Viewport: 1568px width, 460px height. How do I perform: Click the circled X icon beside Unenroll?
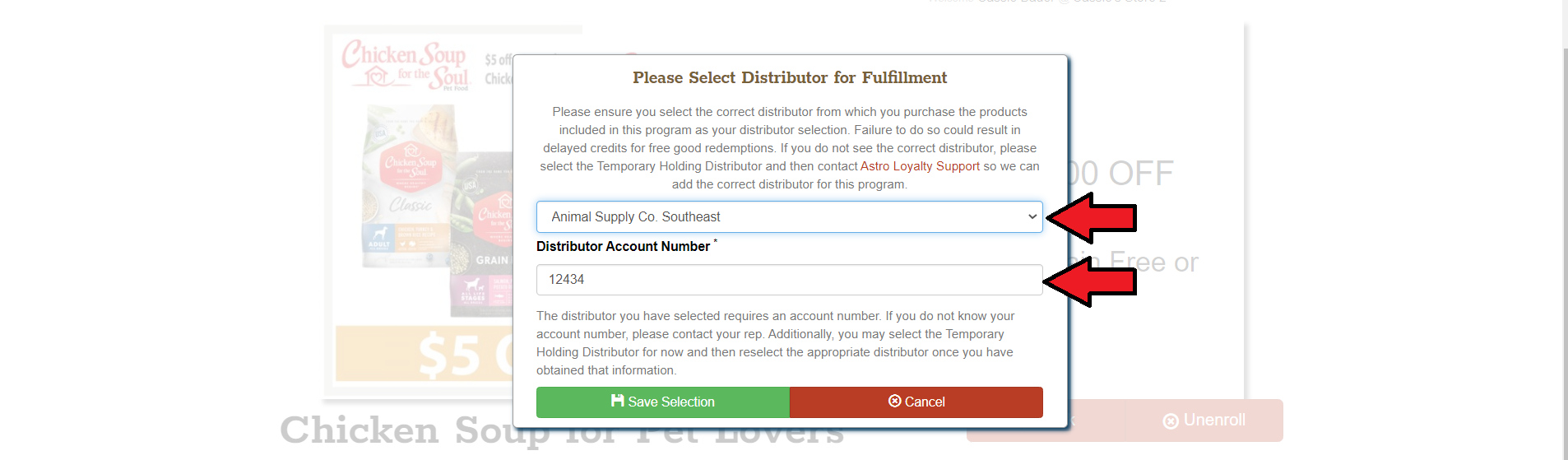(1170, 421)
